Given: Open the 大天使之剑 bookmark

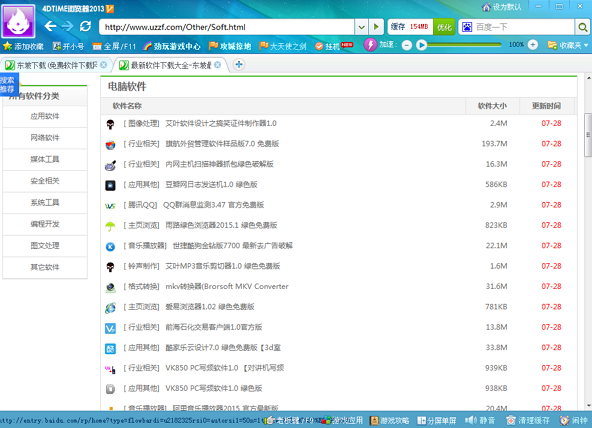Looking at the screenshot, I should 283,46.
